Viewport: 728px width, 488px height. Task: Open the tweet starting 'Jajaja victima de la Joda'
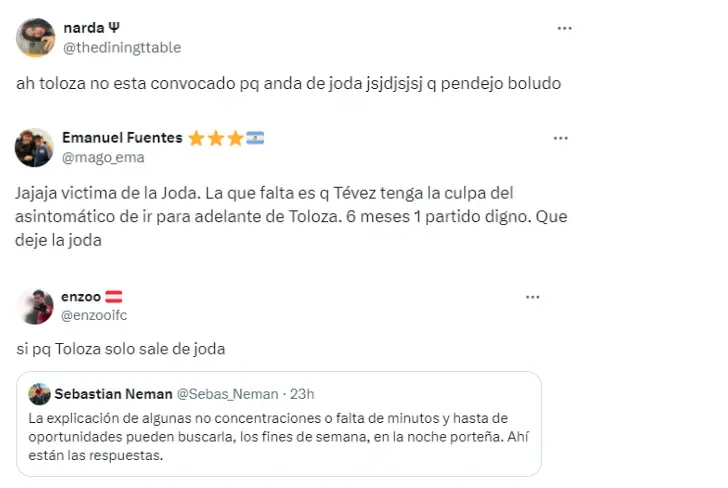(291, 216)
